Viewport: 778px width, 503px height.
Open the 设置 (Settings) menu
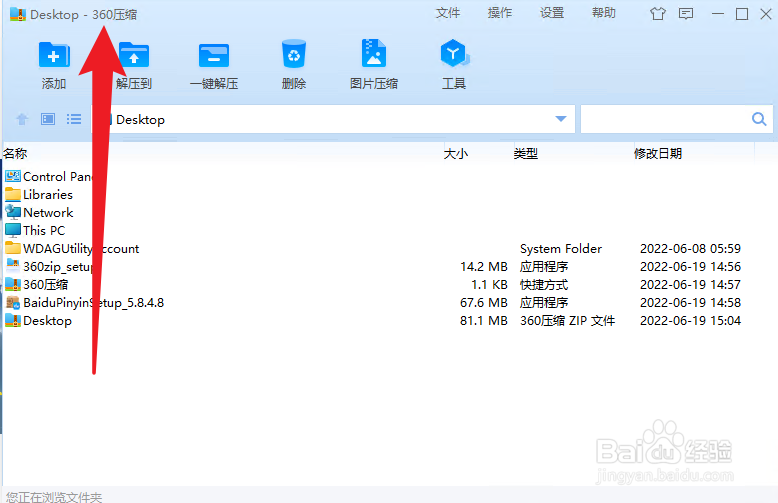552,13
